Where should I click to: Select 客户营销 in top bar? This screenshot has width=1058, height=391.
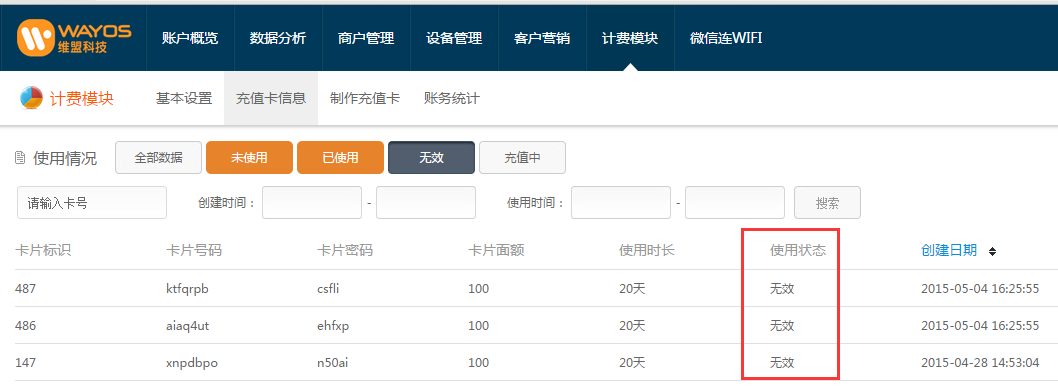542,38
